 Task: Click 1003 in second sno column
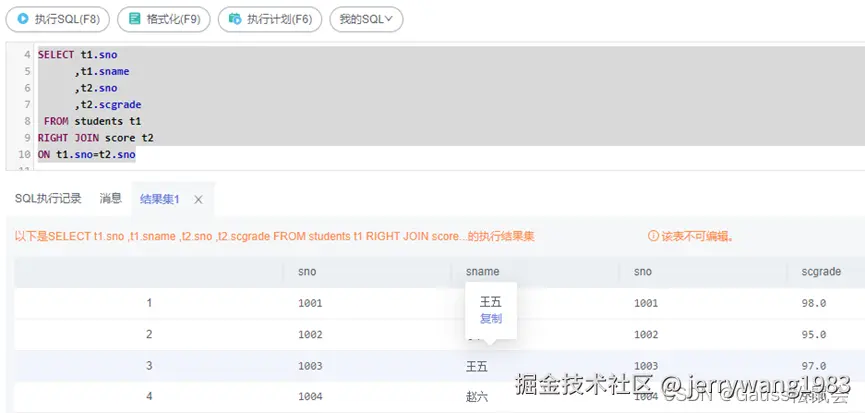click(646, 366)
